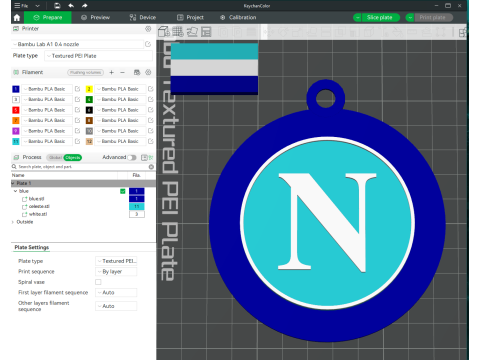Image resolution: width=480 pixels, height=360 pixels.
Task: Sync filaments from the AMS icon
Action: (137, 72)
